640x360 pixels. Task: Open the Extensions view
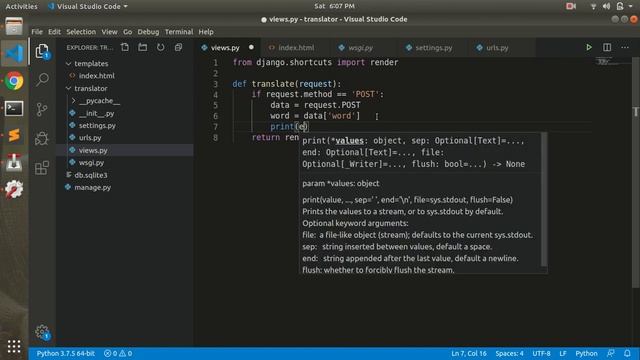(42, 168)
